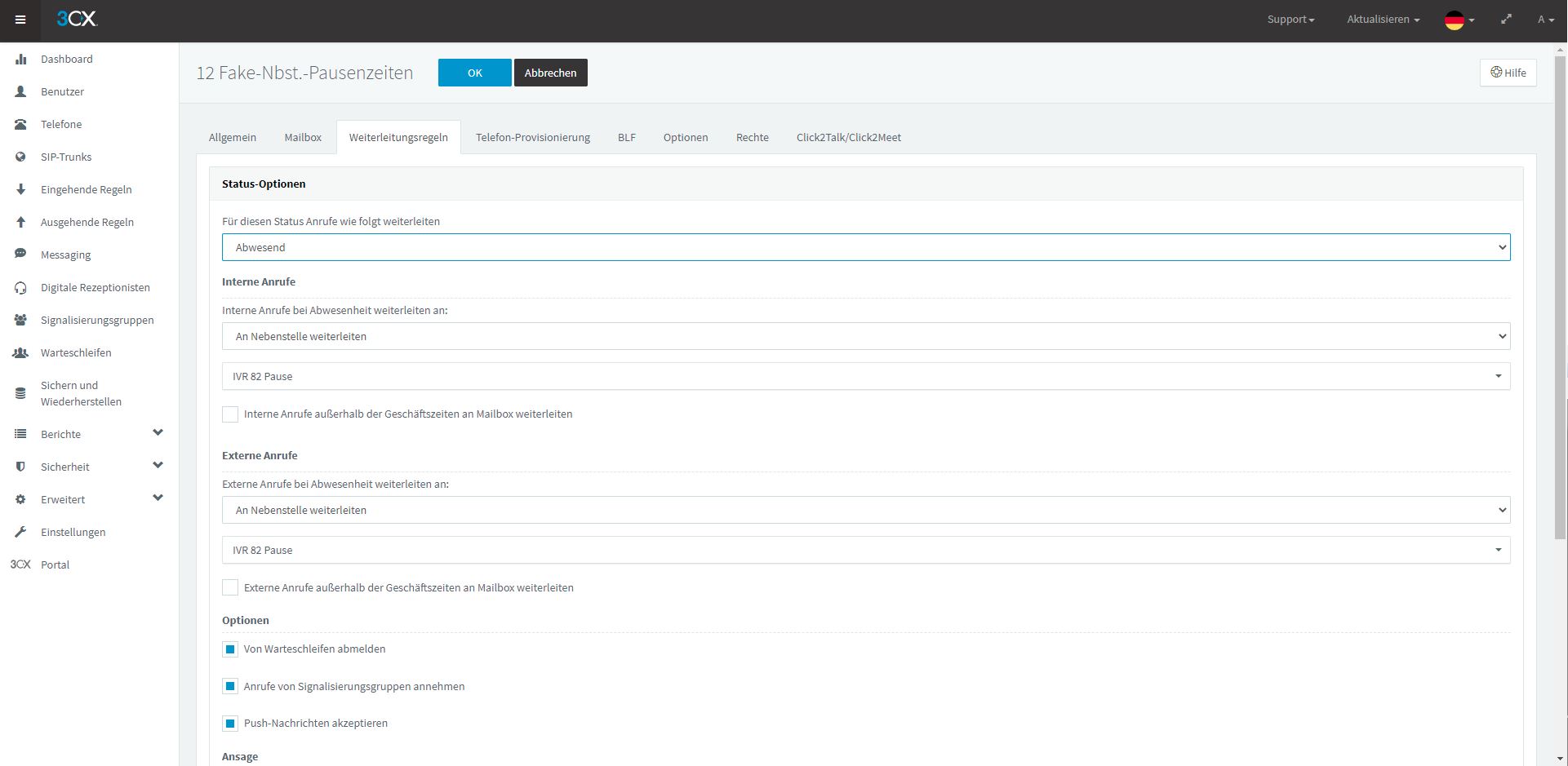Uncheck Push-Nachrichten akzeptieren
Screen dimensions: 1568x766
coord(230,724)
